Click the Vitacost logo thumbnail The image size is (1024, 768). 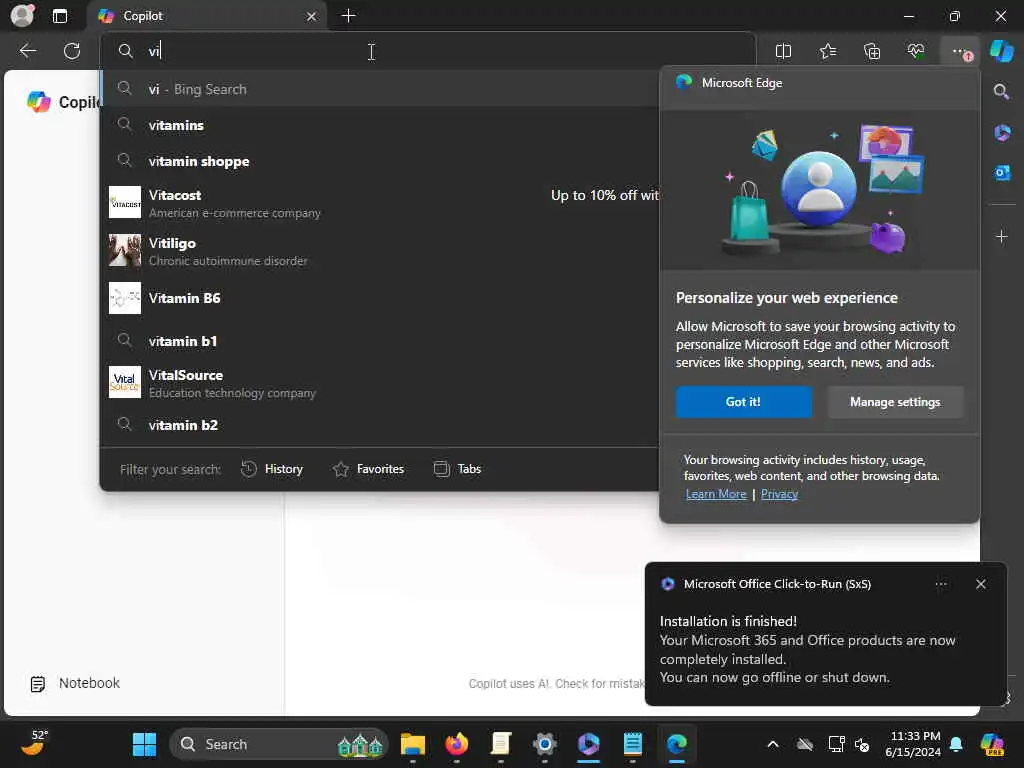coord(125,202)
